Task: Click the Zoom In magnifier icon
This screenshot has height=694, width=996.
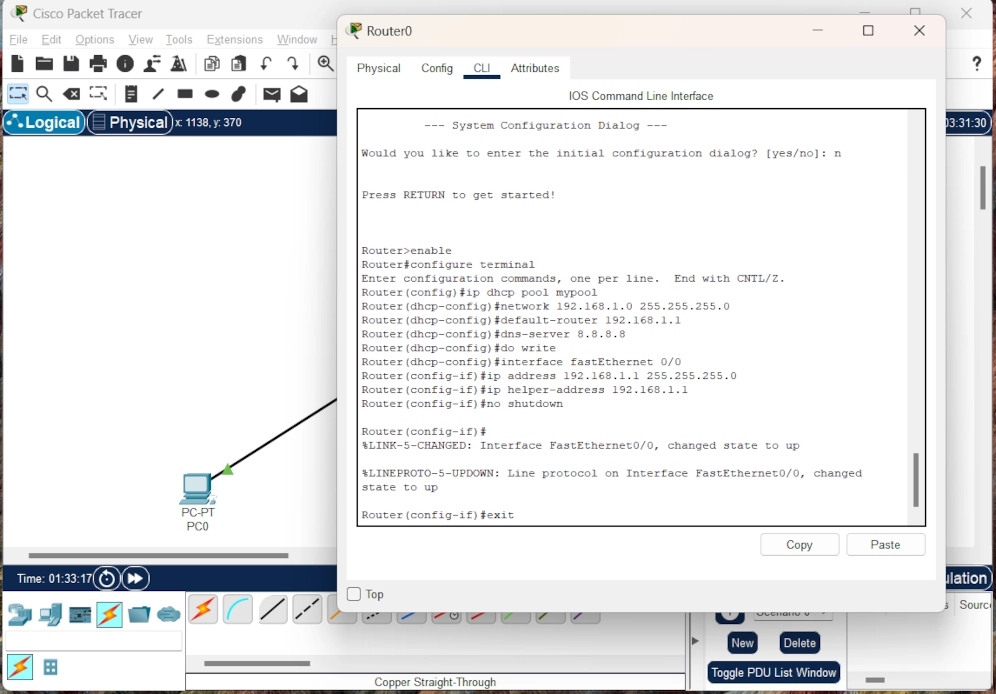Action: coord(325,63)
